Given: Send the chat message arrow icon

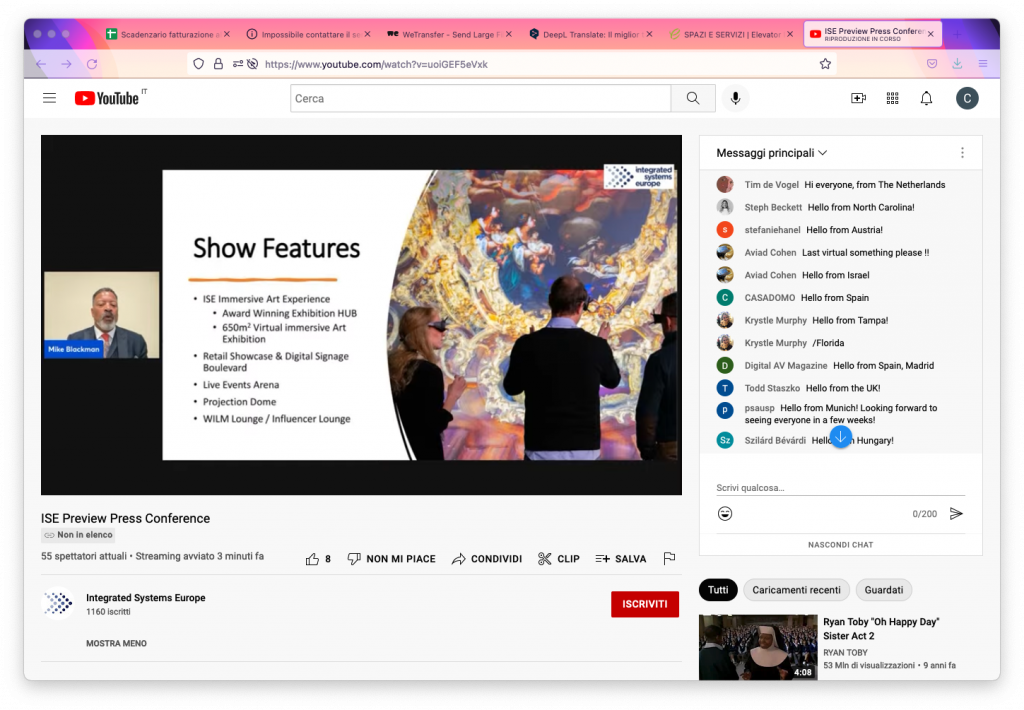Looking at the screenshot, I should [956, 513].
